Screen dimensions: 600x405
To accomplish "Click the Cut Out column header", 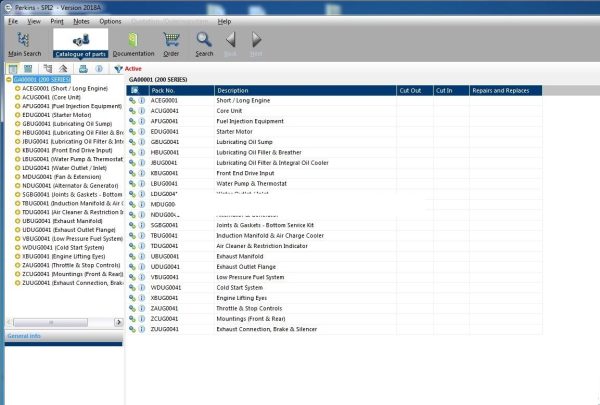I will (x=415, y=90).
